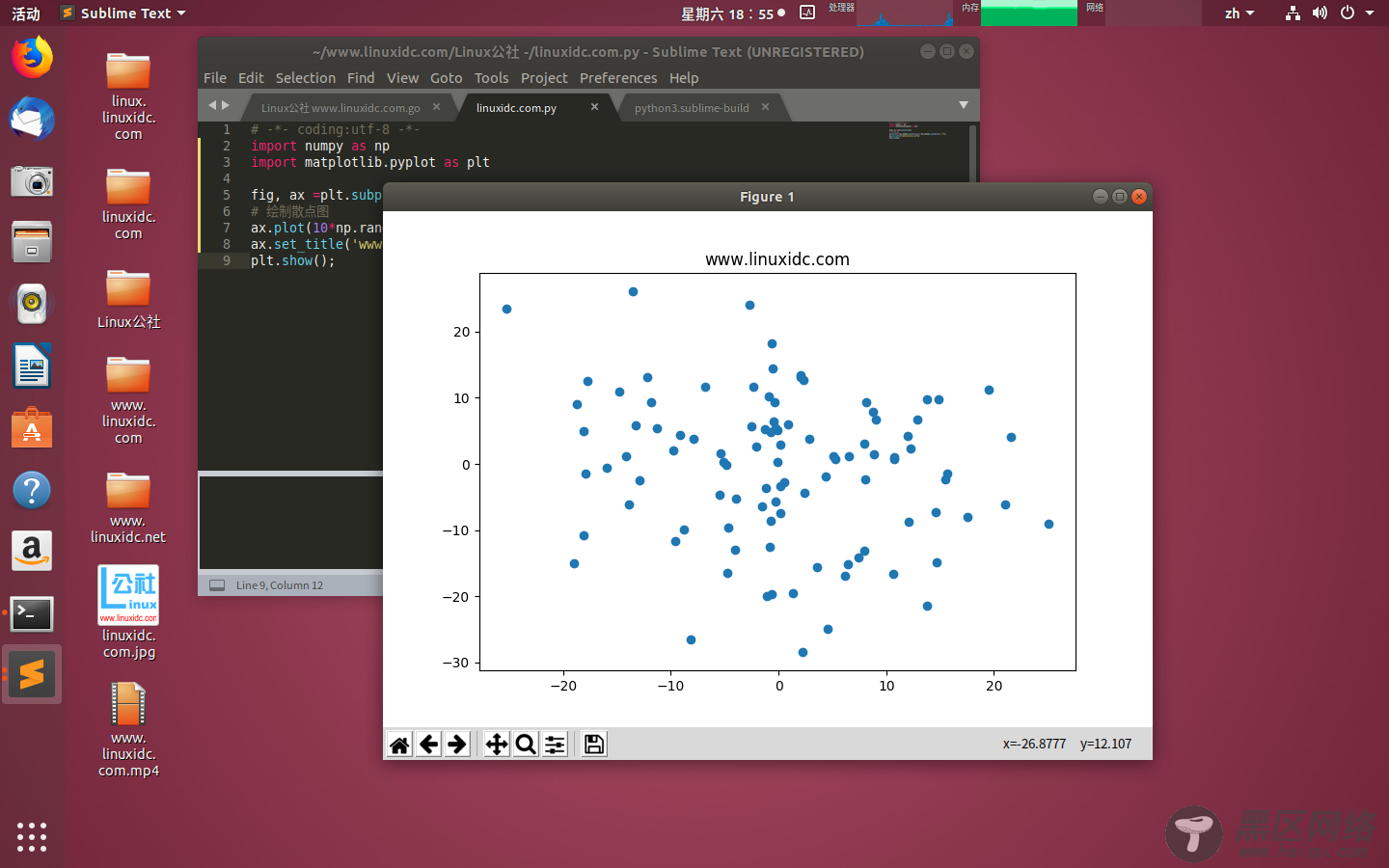Open the Linux公社 desktop folder
Viewport: 1389px width, 868px height.
[128, 299]
